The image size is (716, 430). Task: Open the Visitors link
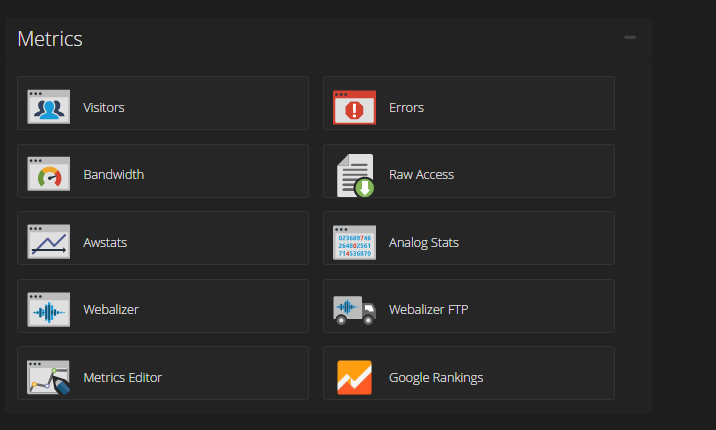click(104, 107)
